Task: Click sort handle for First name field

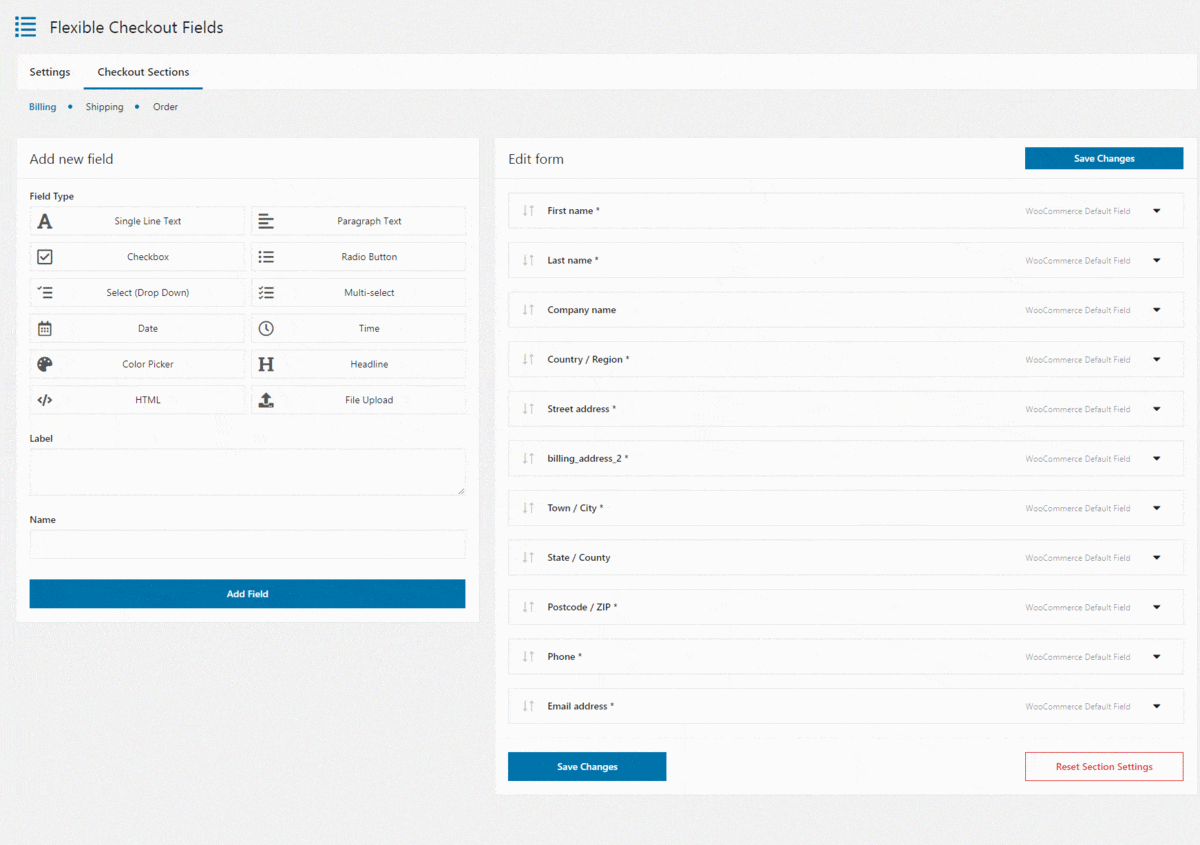Action: (x=528, y=211)
